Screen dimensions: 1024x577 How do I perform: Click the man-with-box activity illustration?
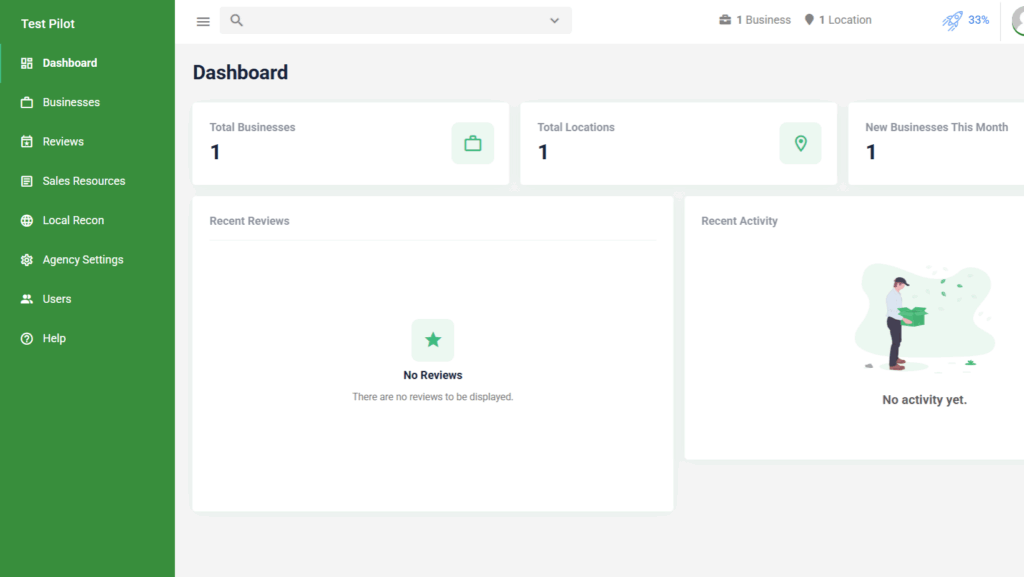point(924,318)
